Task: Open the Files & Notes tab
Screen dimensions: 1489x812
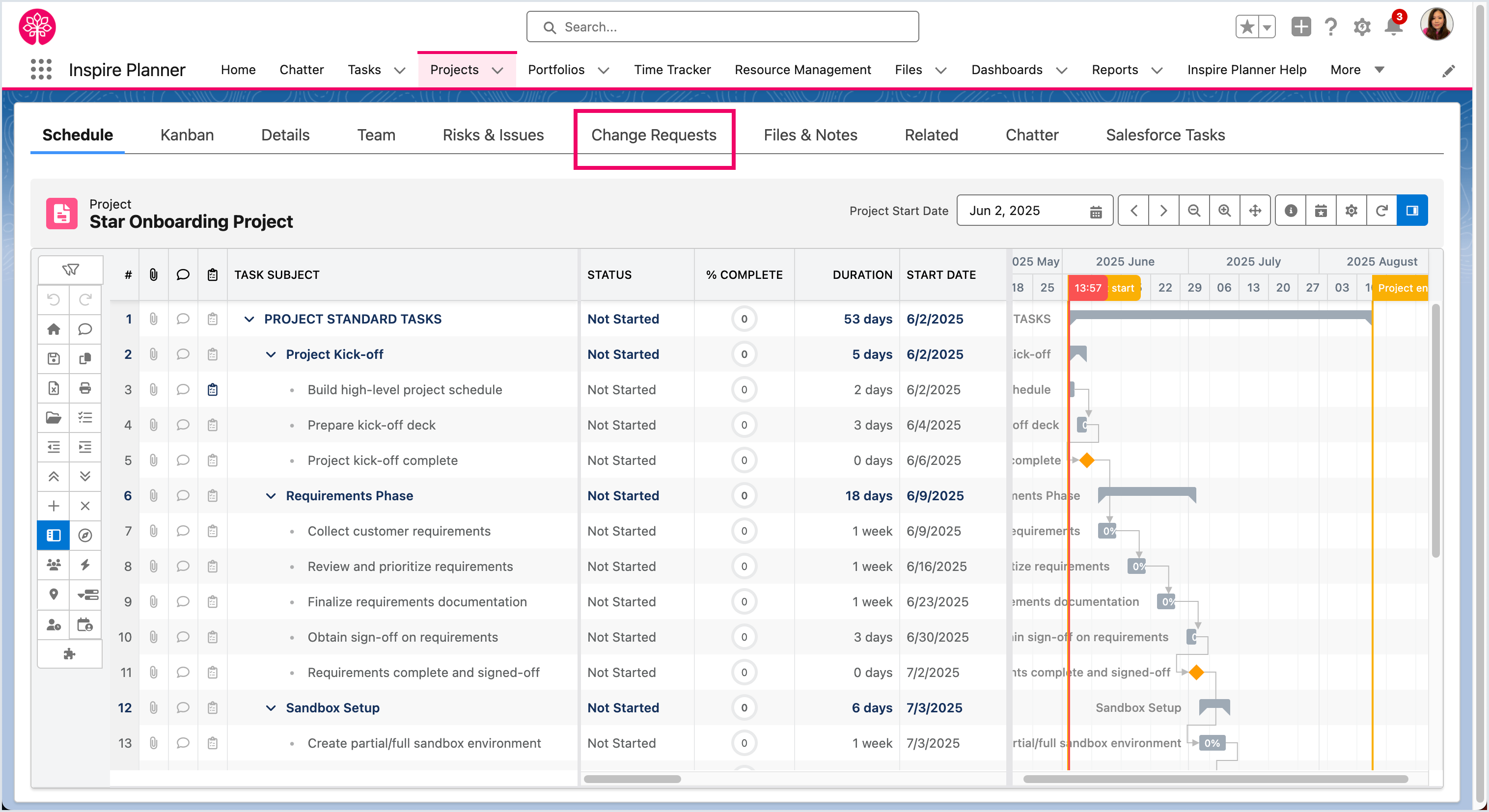Action: tap(810, 135)
